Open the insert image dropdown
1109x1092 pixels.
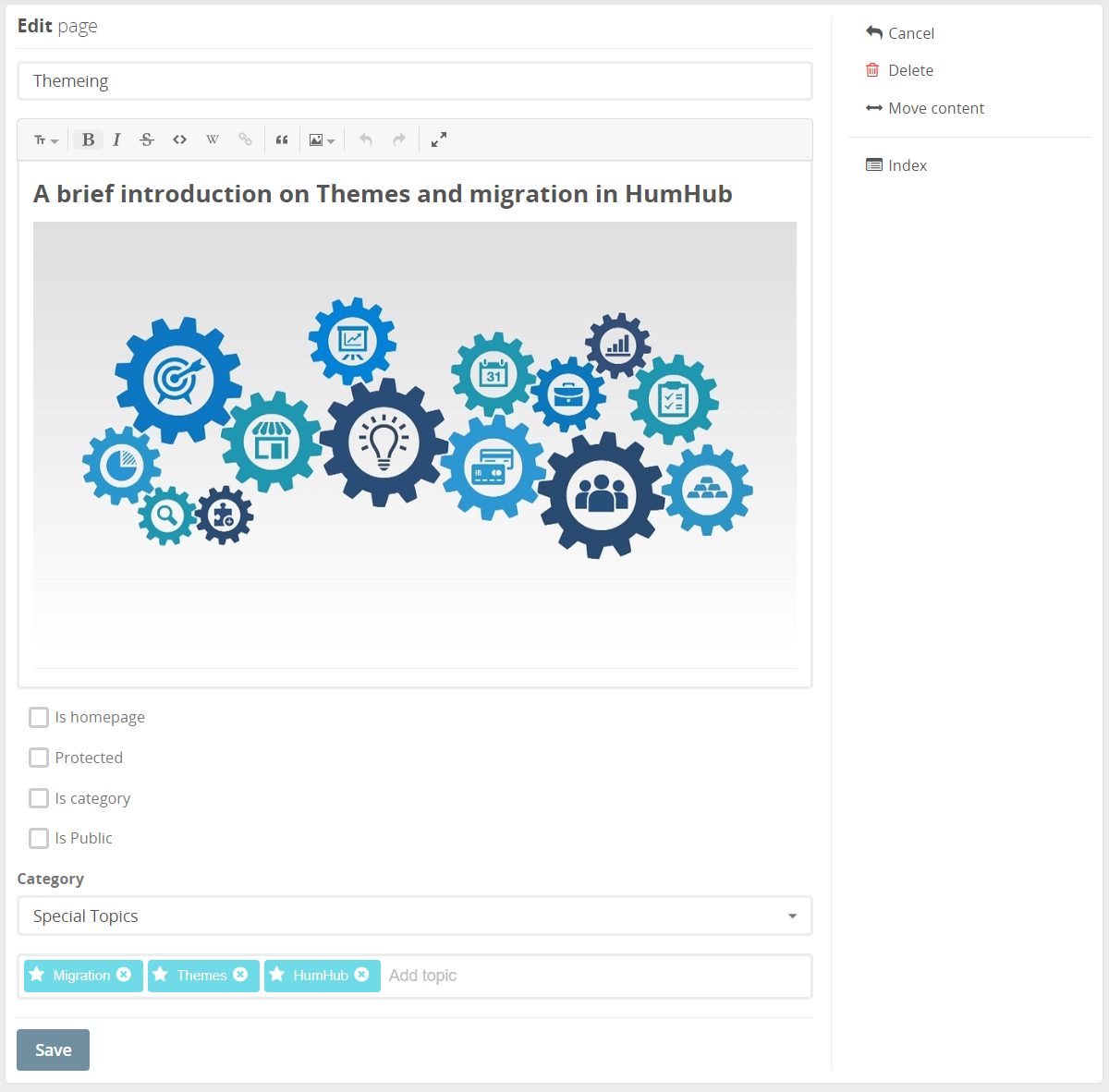click(x=321, y=140)
